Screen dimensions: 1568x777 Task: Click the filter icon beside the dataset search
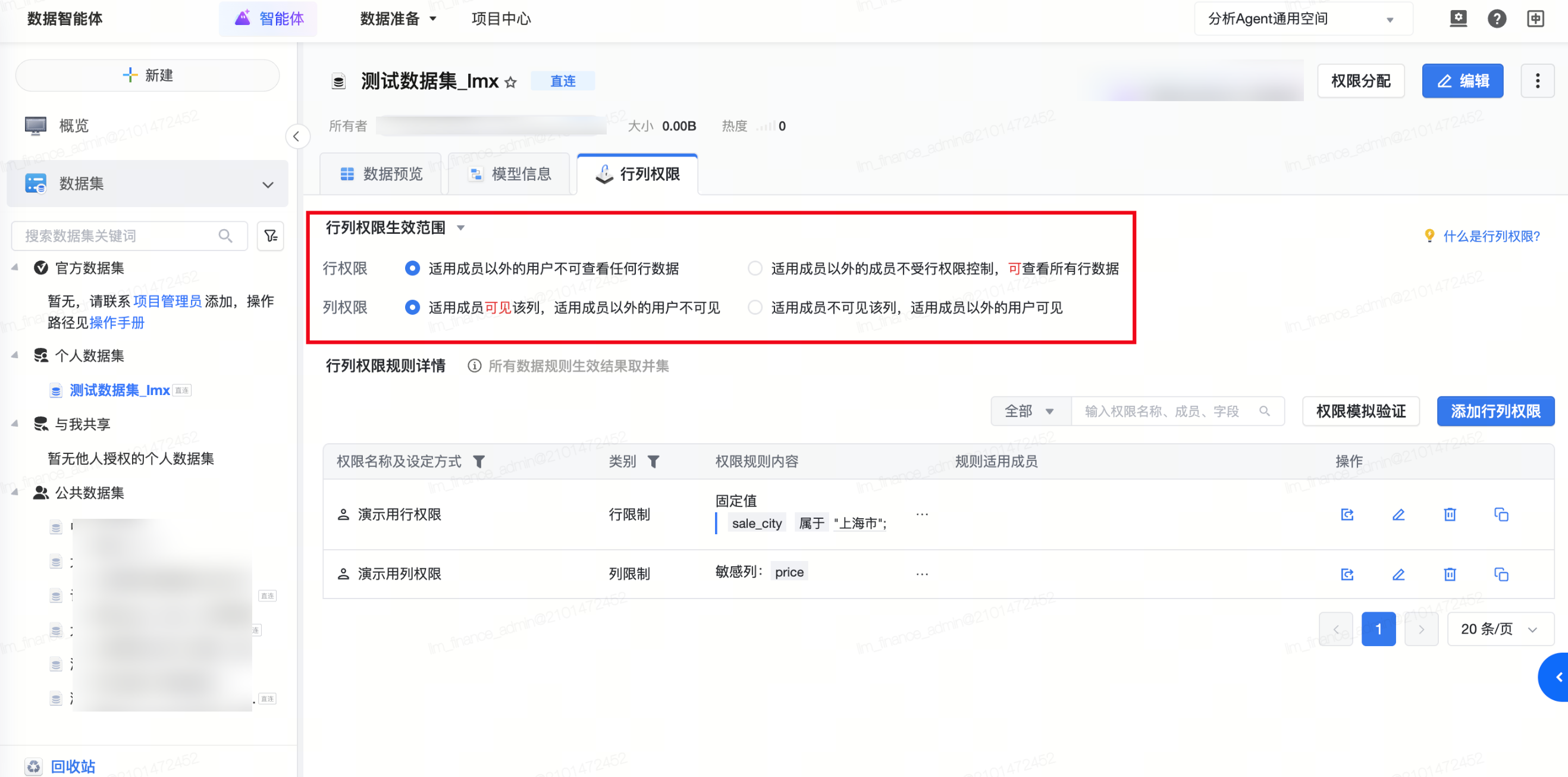pyautogui.click(x=270, y=236)
